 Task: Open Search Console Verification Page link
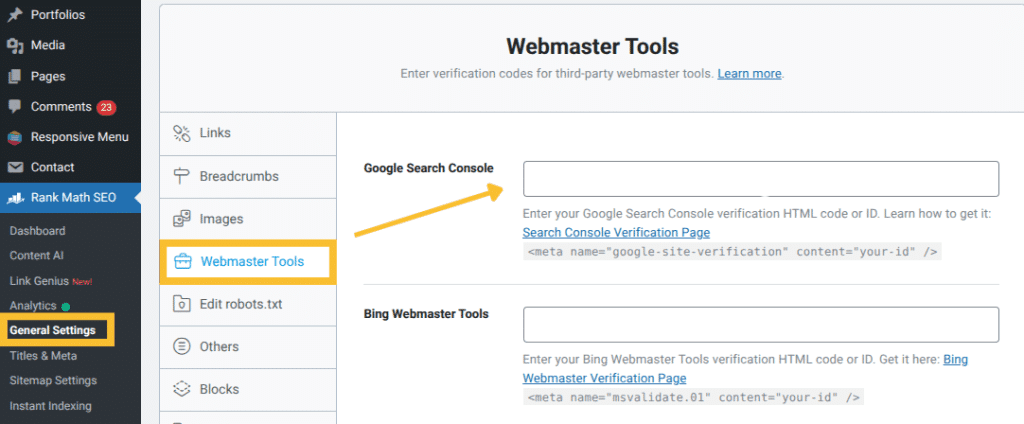click(616, 233)
